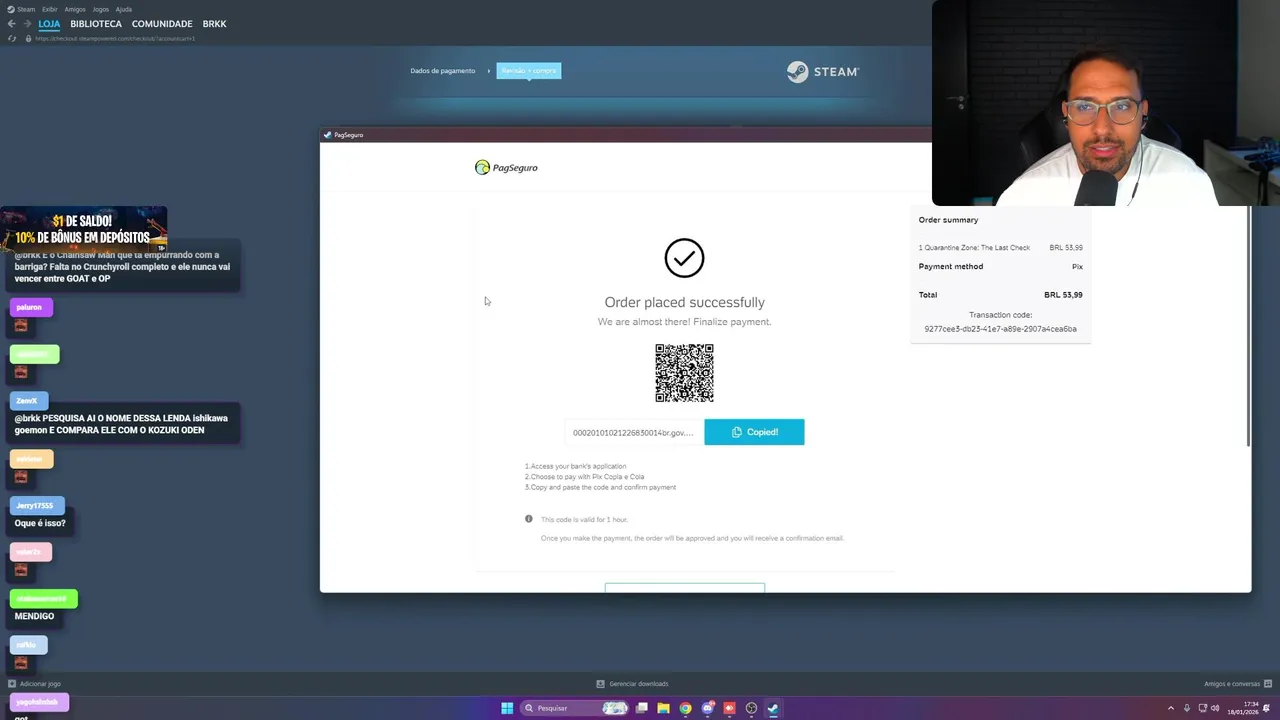Open Task View from the taskbar
The width and height of the screenshot is (1280, 720).
[641, 708]
